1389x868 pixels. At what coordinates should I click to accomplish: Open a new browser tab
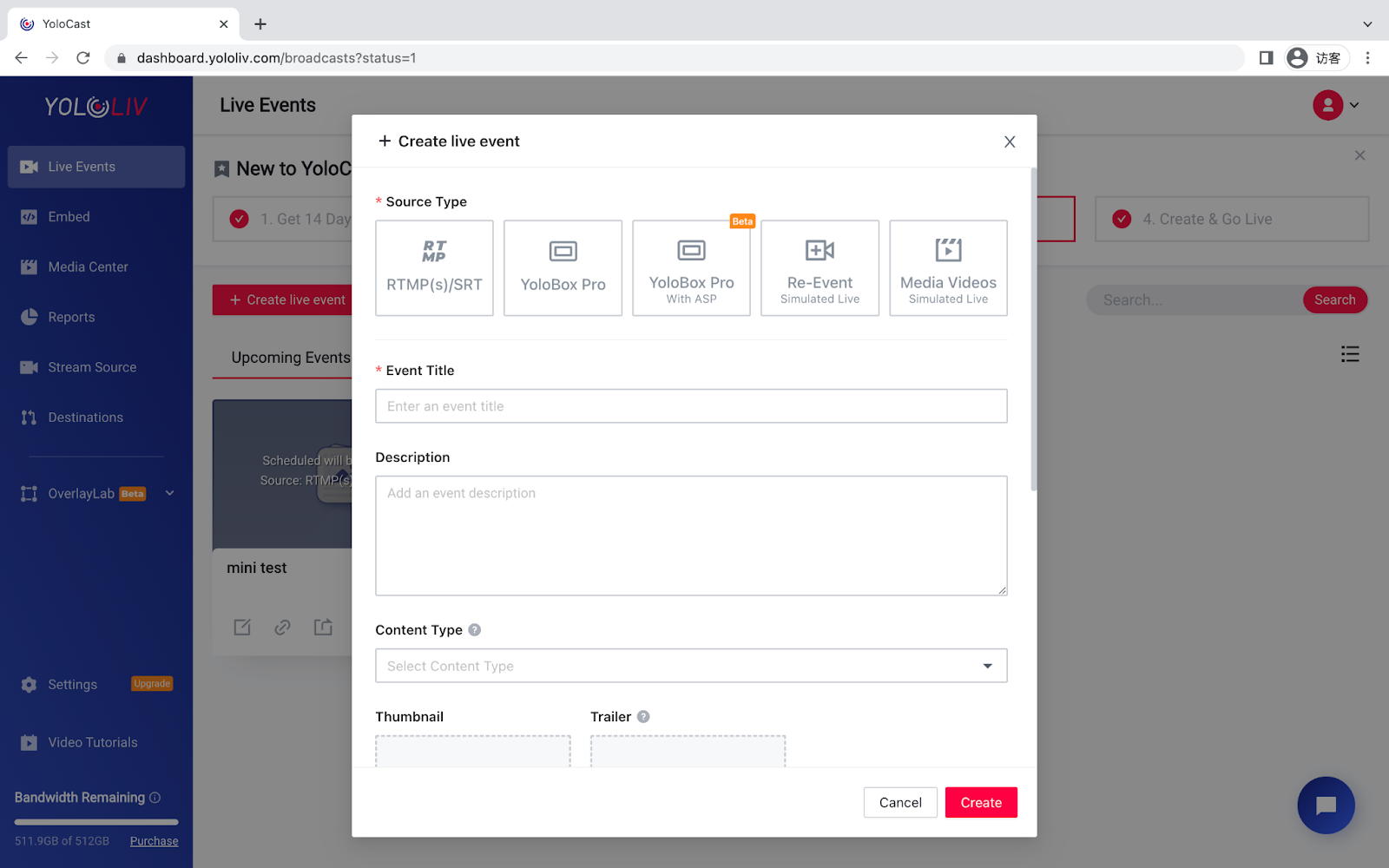[x=260, y=24]
